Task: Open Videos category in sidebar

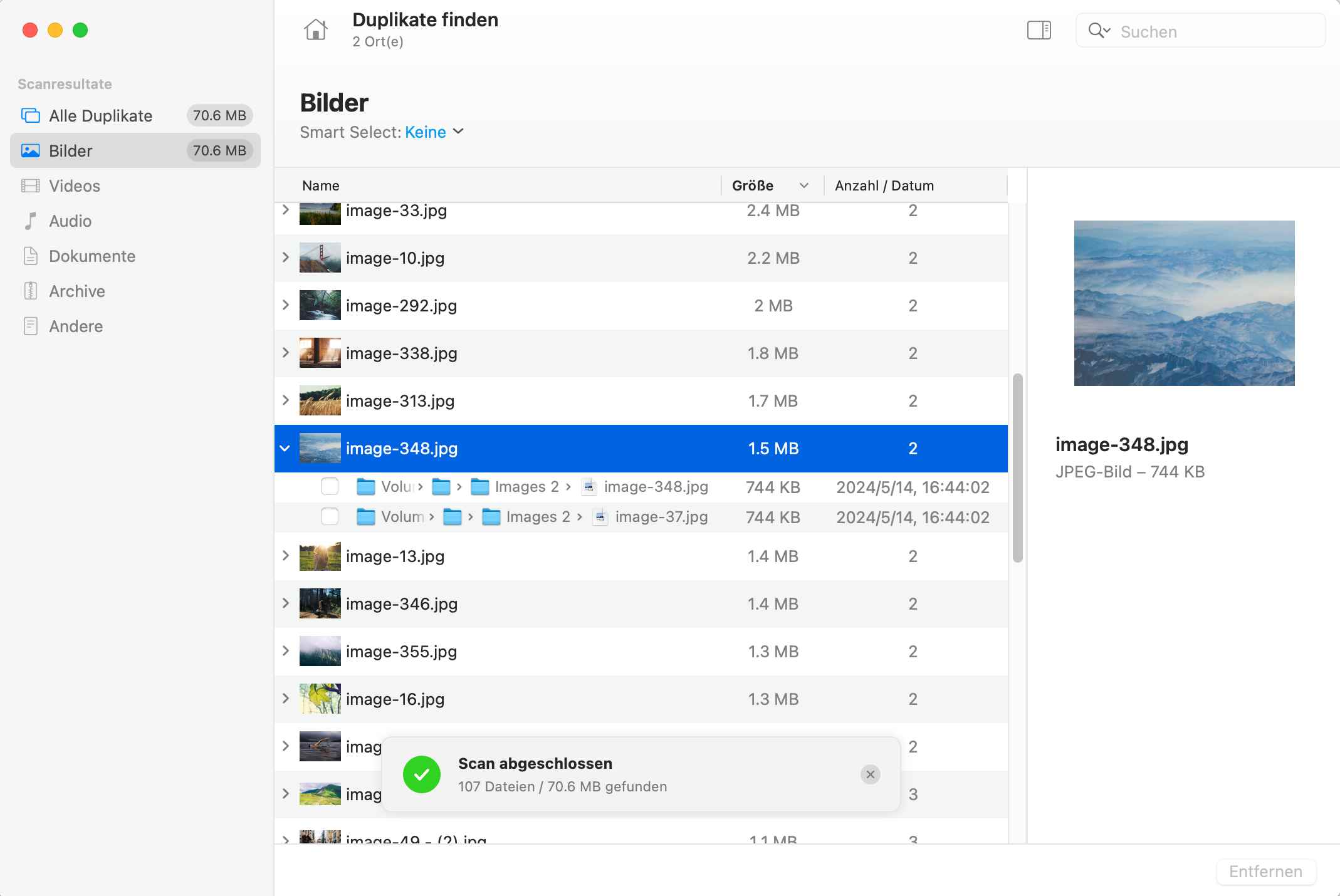Action: pyautogui.click(x=74, y=186)
